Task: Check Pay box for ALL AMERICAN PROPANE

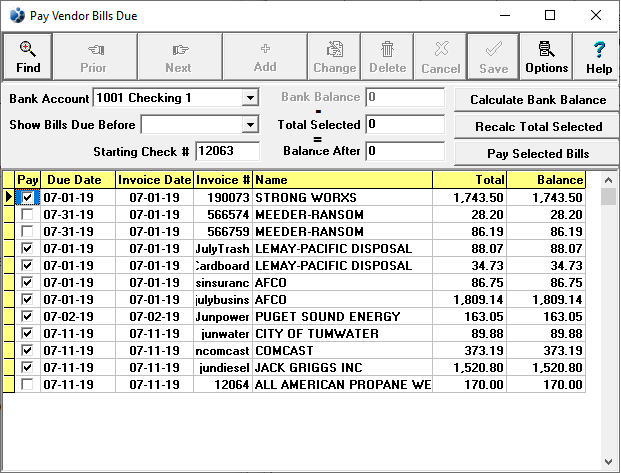Action: [27, 385]
